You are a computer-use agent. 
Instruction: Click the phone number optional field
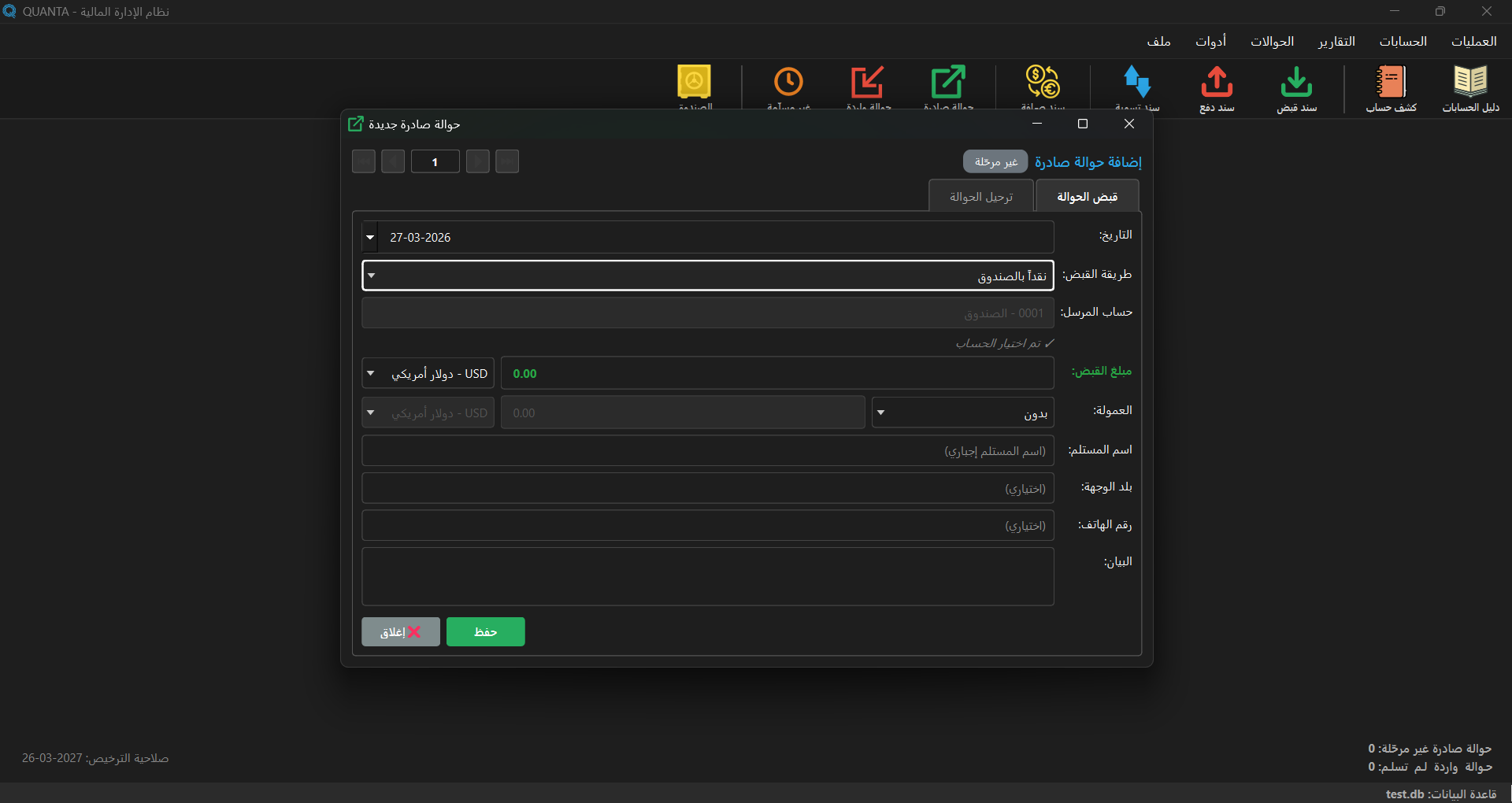tap(707, 525)
